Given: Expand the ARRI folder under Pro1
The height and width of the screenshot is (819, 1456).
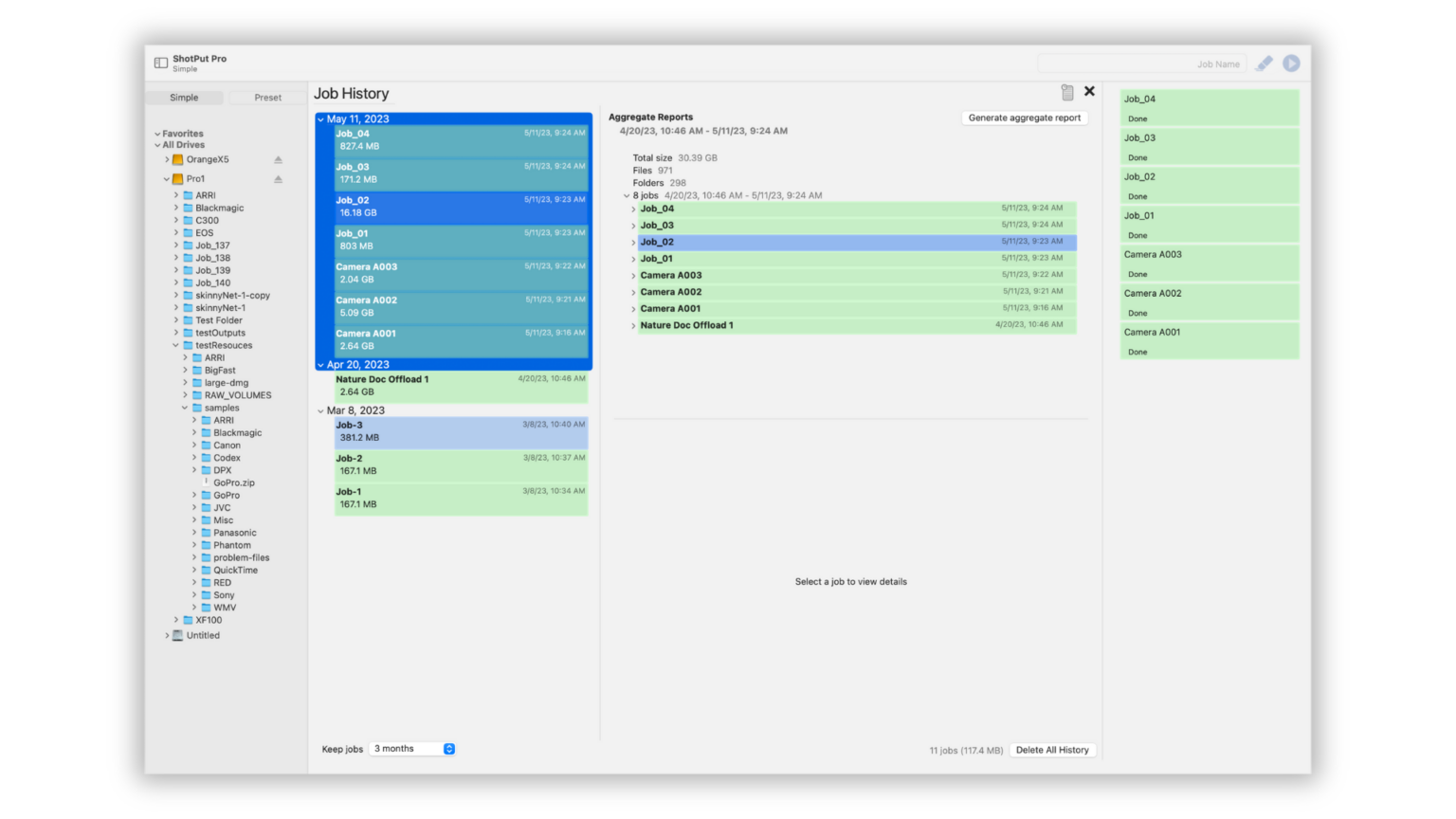Looking at the screenshot, I should tap(175, 194).
